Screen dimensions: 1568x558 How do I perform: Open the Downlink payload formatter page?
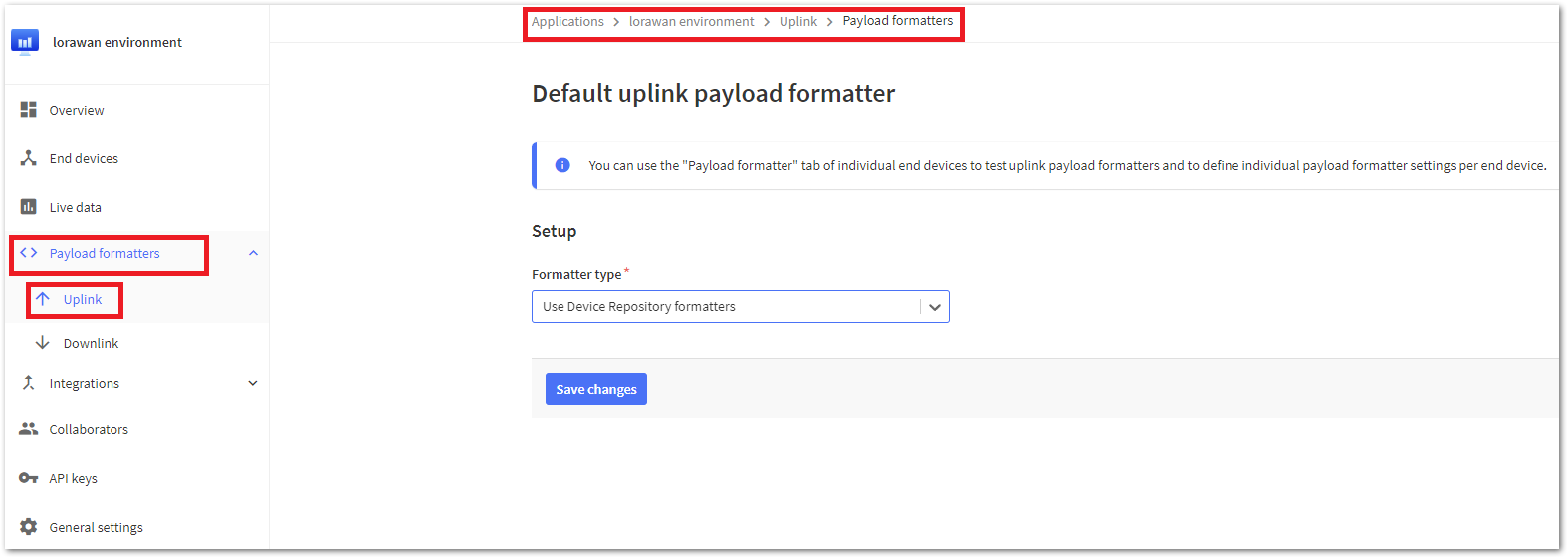[x=91, y=343]
